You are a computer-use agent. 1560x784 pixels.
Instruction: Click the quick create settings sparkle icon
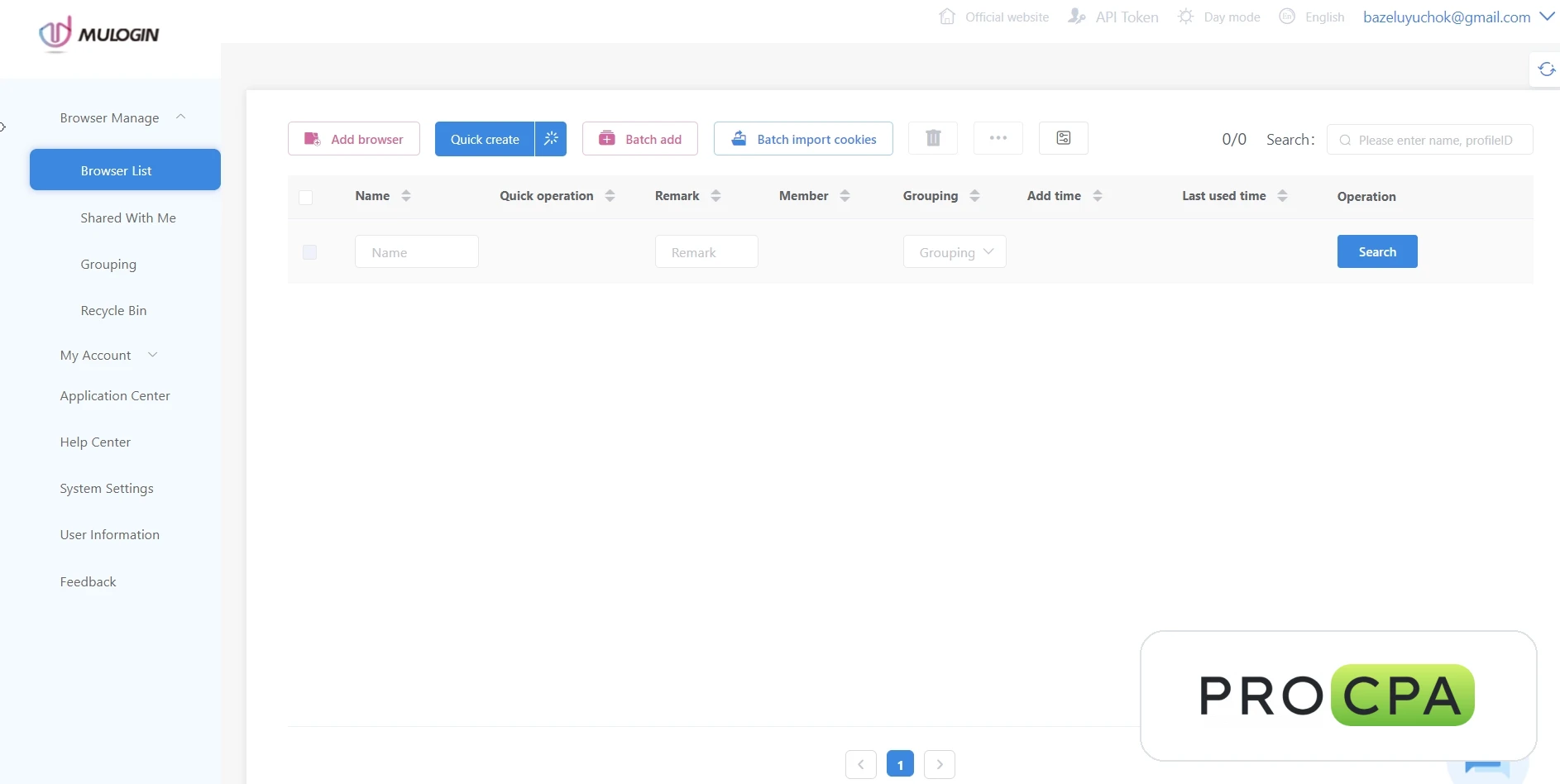pos(551,139)
